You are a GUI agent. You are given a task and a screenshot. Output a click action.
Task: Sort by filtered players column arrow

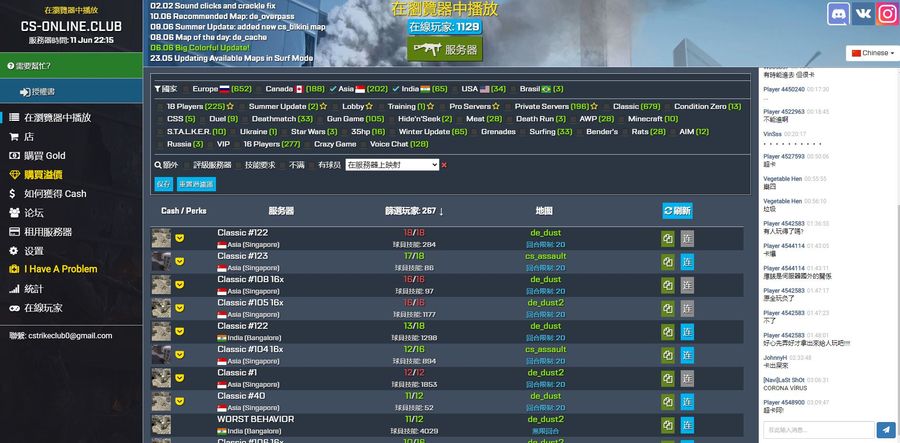point(441,211)
